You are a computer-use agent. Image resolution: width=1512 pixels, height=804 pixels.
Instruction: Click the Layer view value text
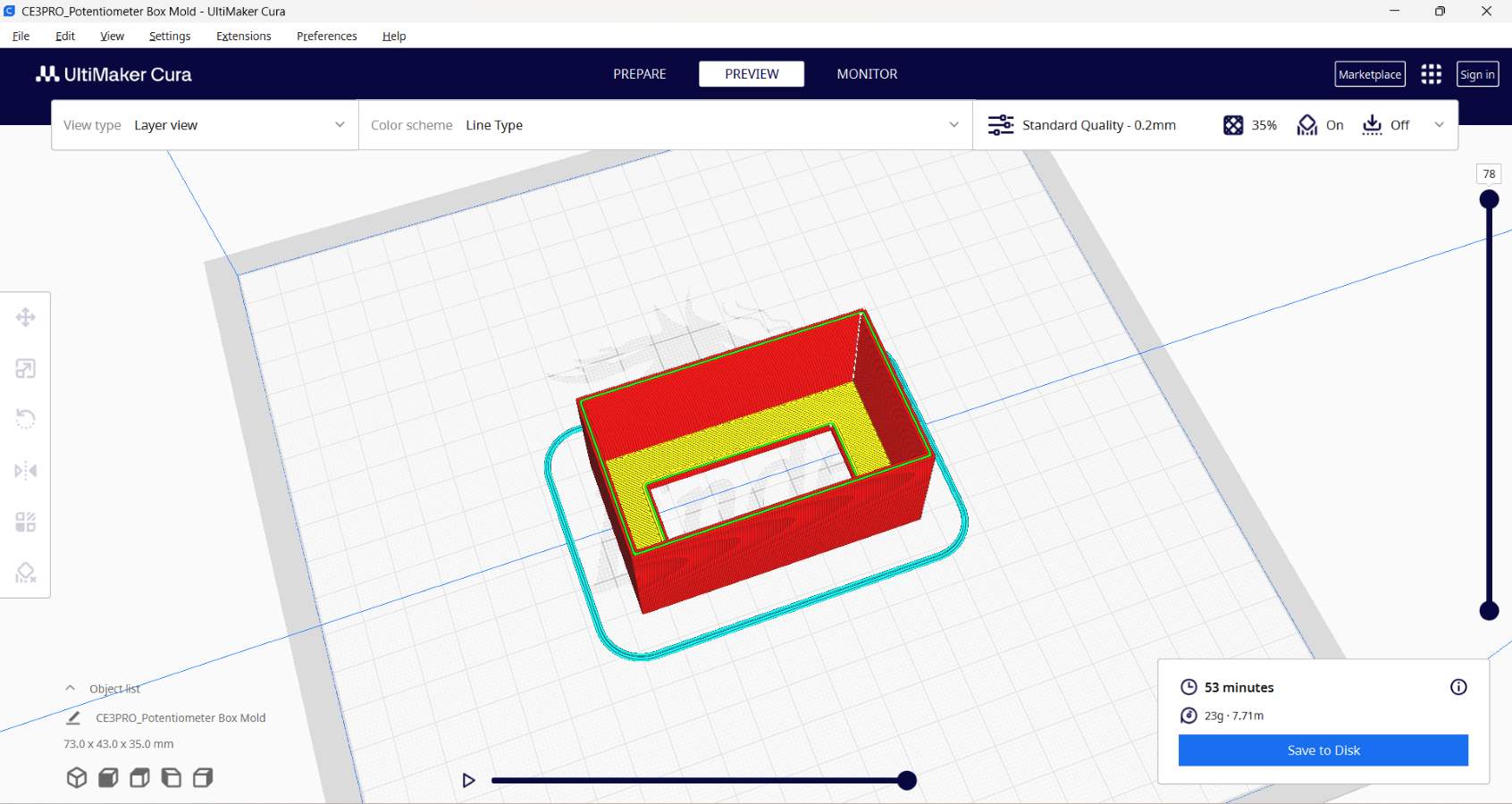pos(166,125)
